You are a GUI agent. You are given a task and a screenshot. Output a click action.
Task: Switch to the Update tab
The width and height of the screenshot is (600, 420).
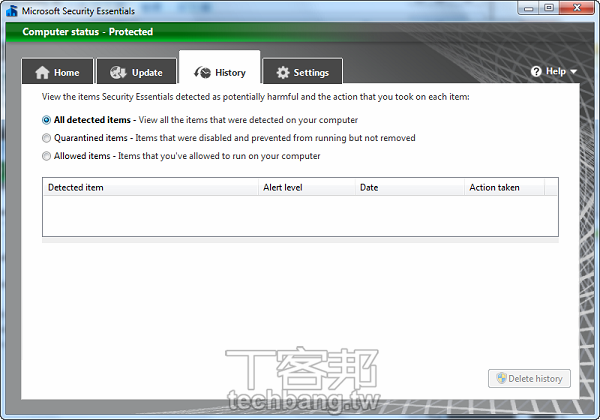pyautogui.click(x=136, y=73)
